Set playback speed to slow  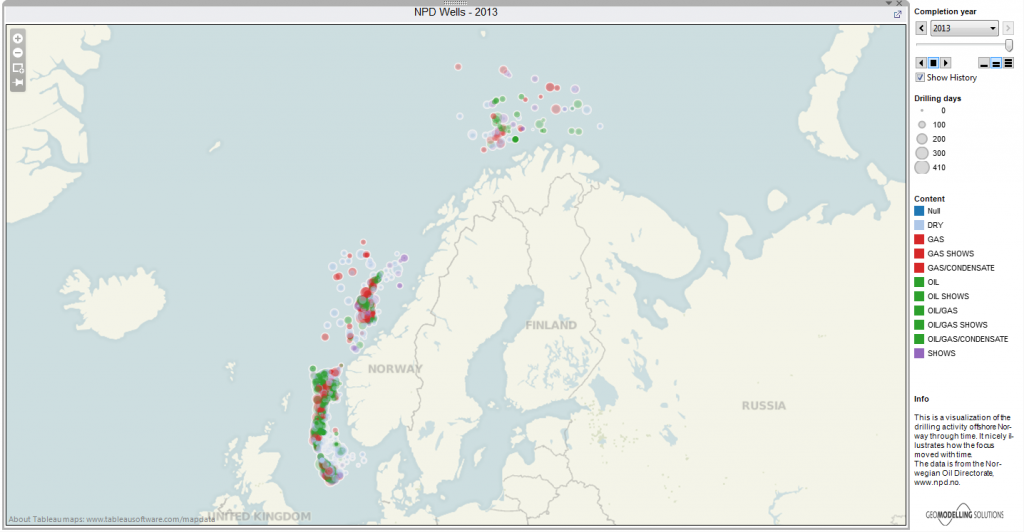pos(984,63)
